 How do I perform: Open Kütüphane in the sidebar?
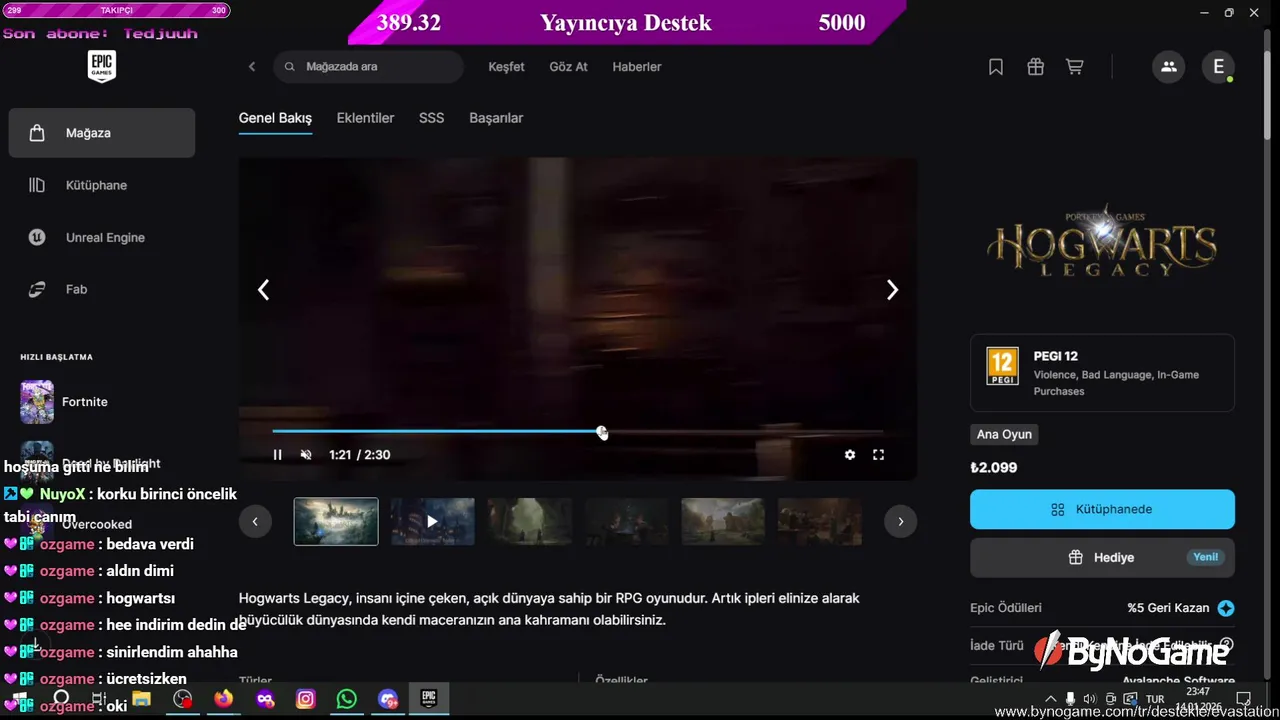tap(101, 185)
